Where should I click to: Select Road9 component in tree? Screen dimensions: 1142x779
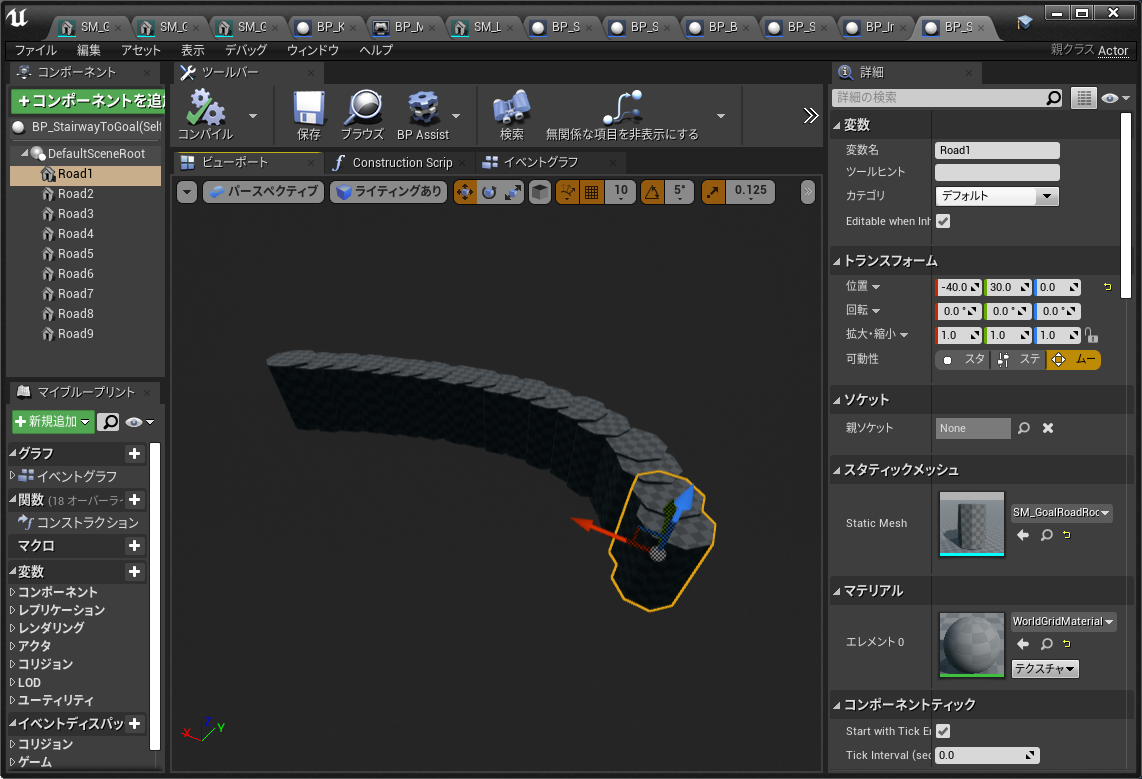click(x=76, y=333)
